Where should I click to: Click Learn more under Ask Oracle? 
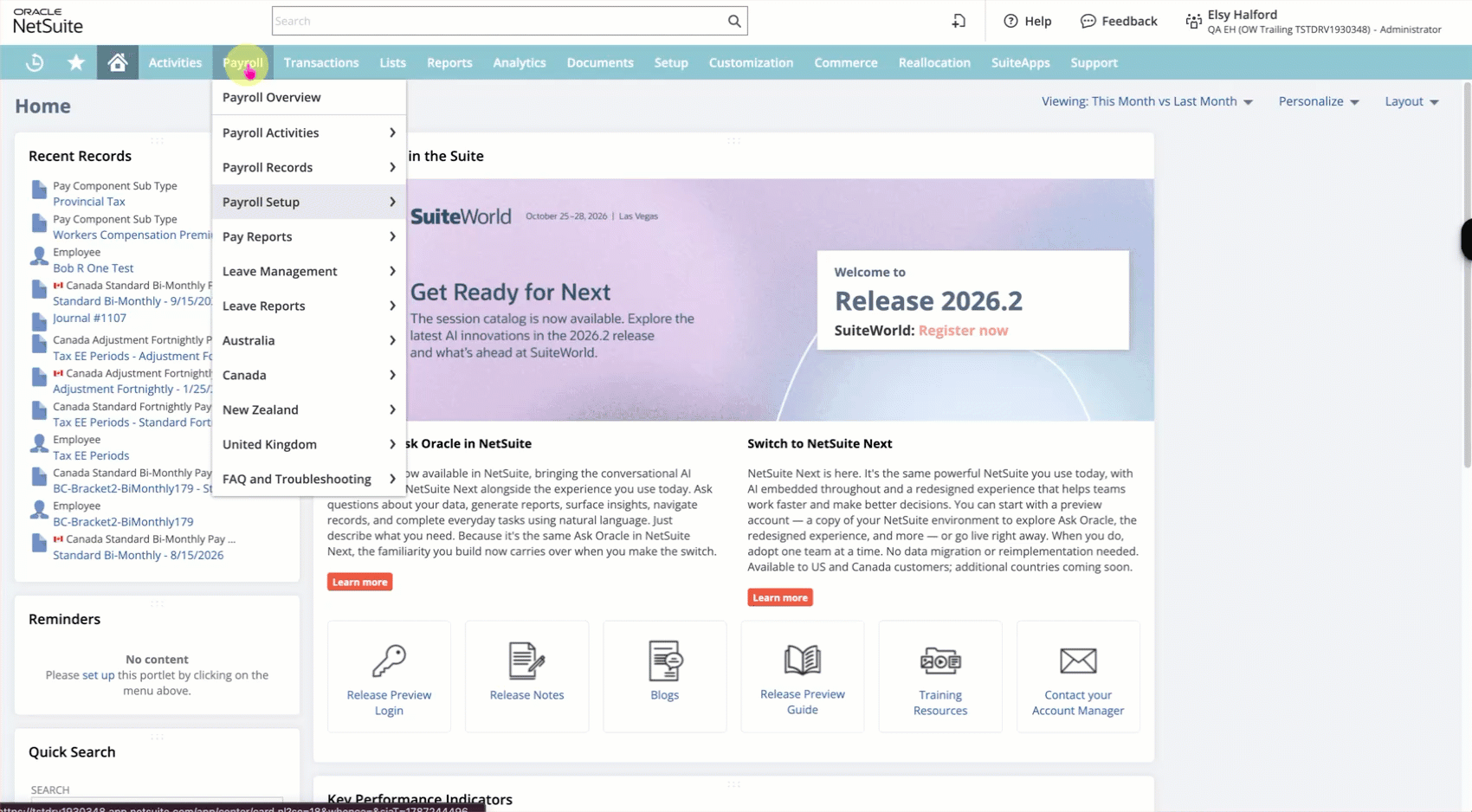pos(360,582)
